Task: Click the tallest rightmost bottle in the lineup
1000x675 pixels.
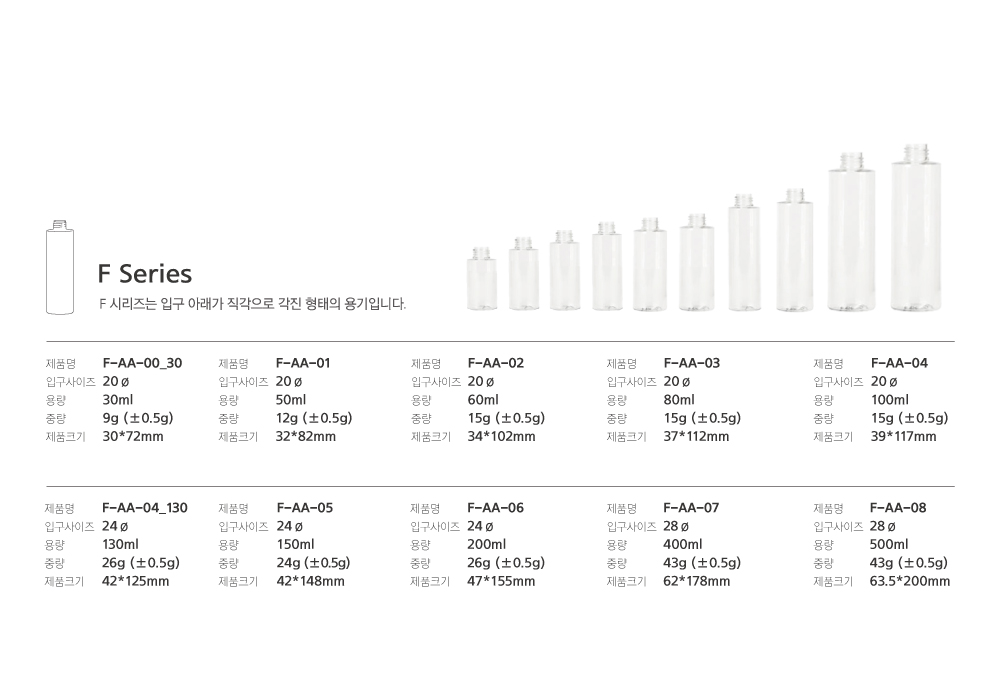Action: (913, 230)
